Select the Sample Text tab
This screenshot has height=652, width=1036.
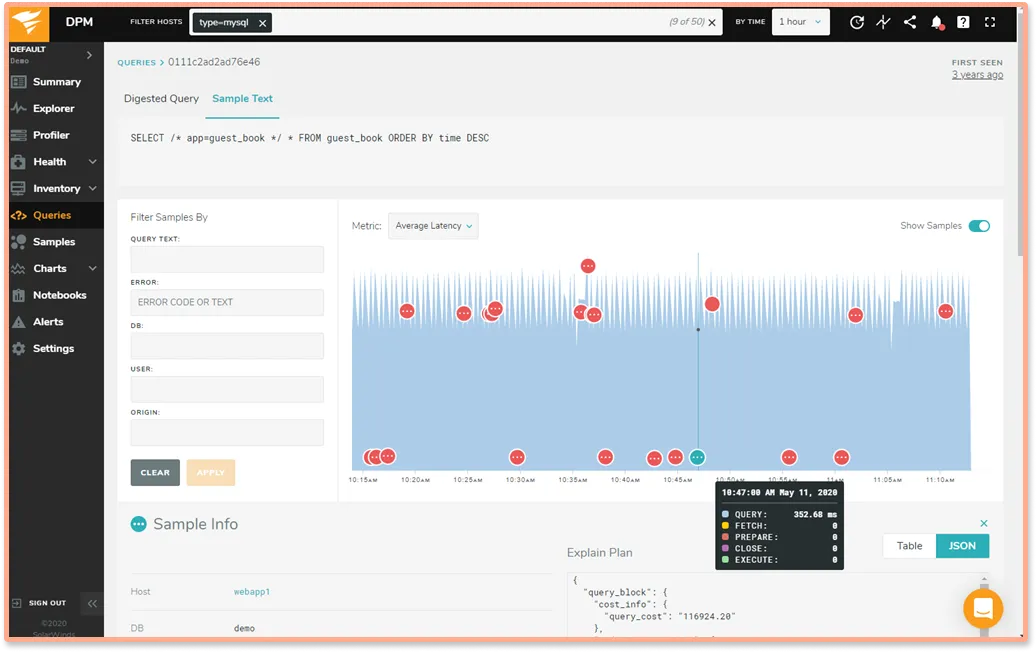click(242, 98)
